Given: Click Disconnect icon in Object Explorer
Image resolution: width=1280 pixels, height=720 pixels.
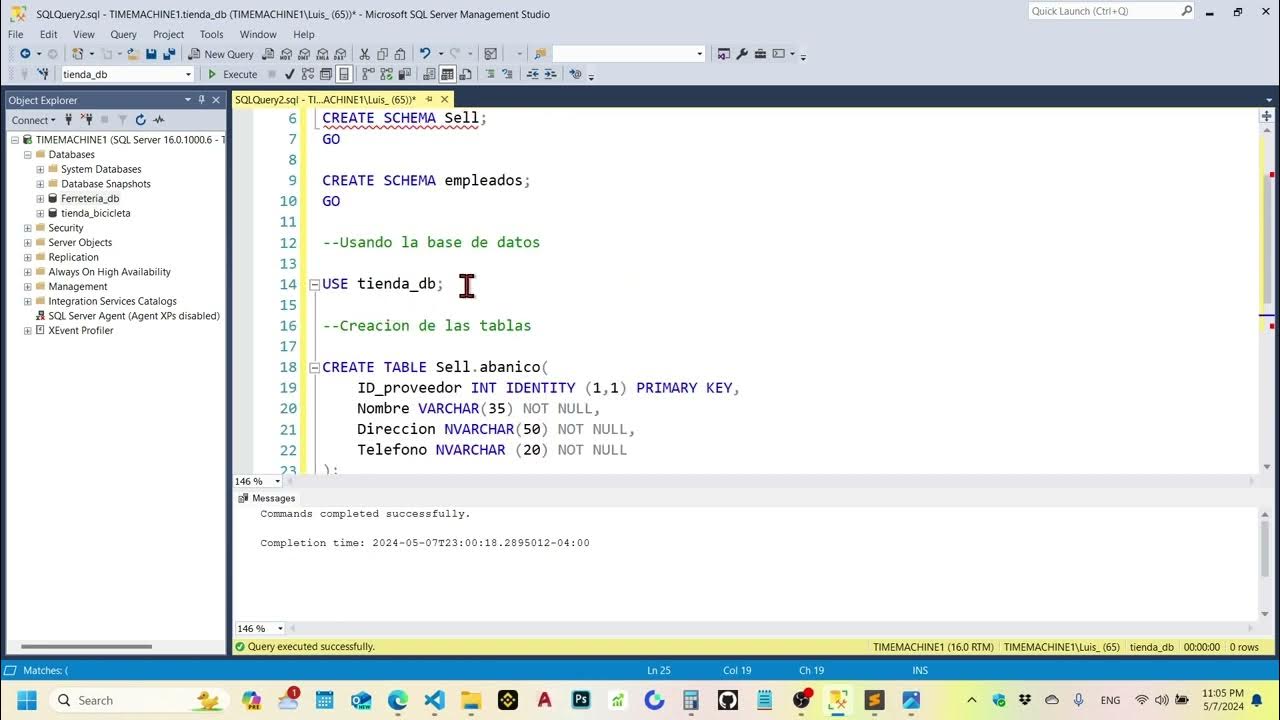Looking at the screenshot, I should [86, 120].
